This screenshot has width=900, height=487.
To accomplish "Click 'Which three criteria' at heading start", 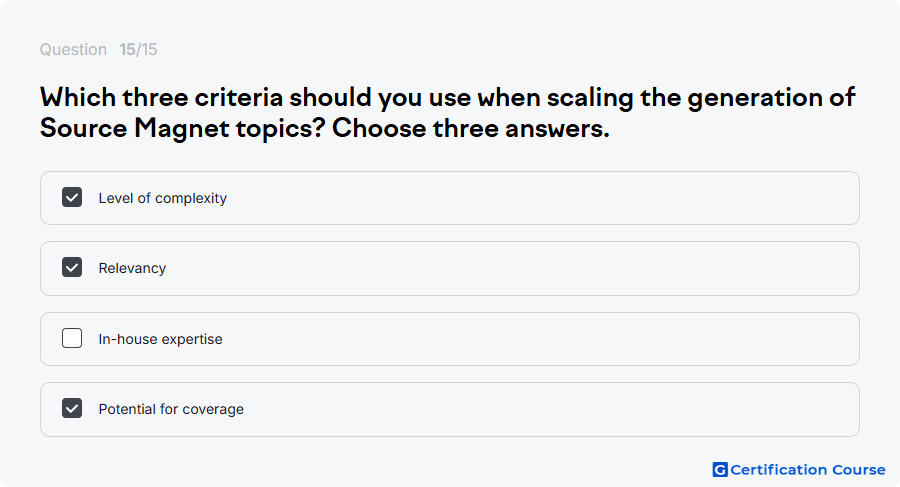I will (x=161, y=97).
